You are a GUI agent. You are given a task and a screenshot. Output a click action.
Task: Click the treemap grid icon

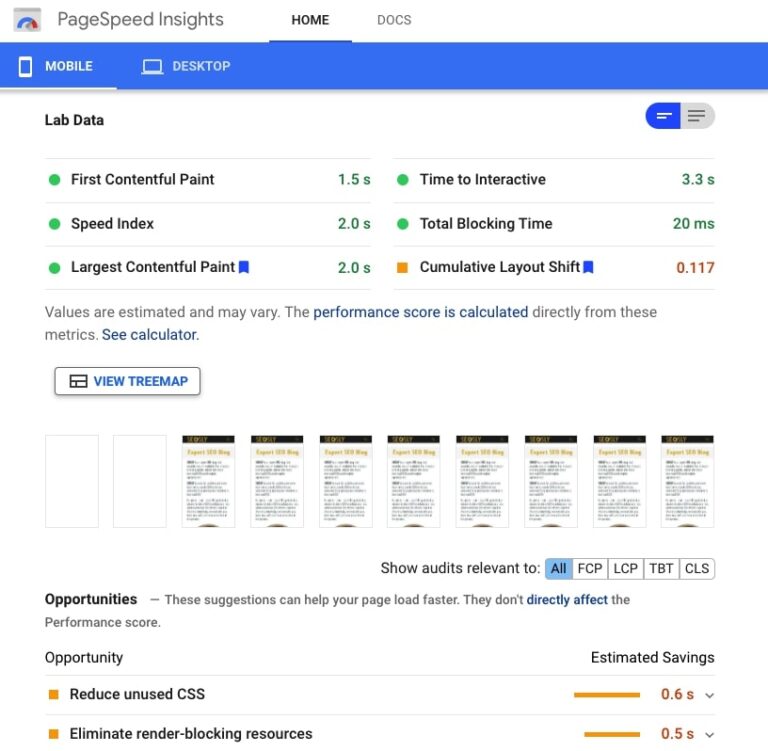point(78,381)
